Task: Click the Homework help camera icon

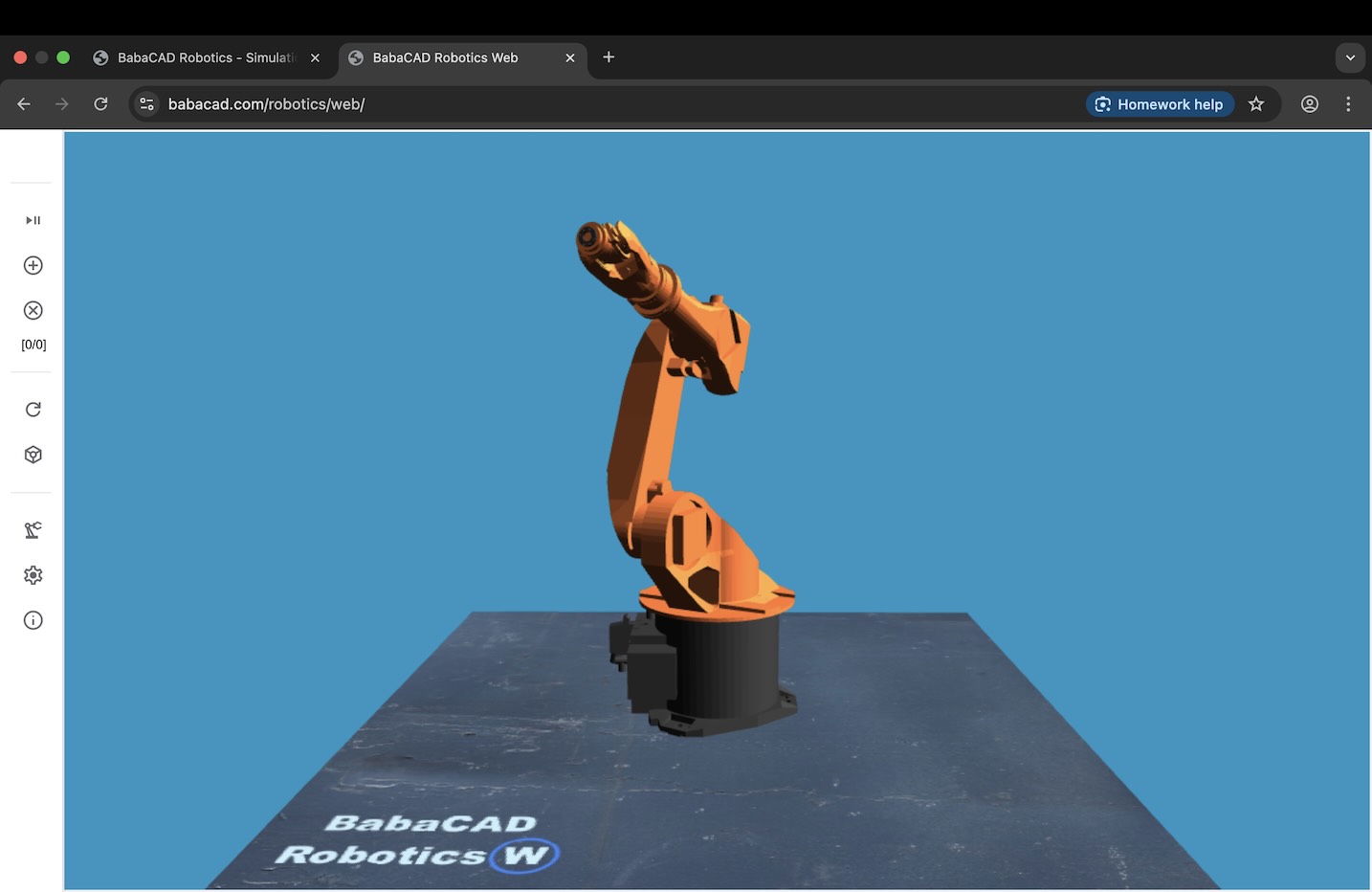Action: [1103, 103]
